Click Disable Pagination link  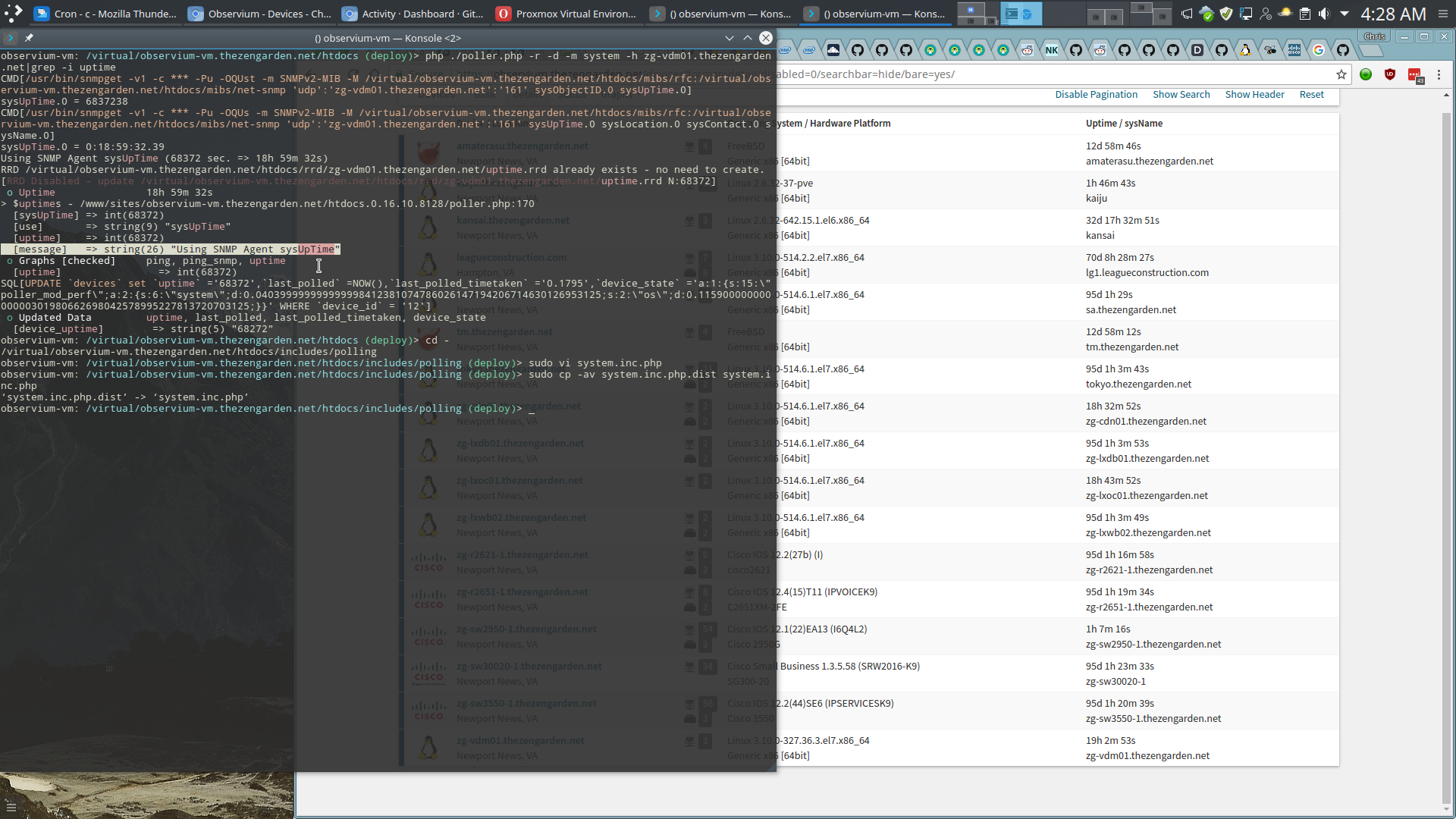(x=1096, y=95)
